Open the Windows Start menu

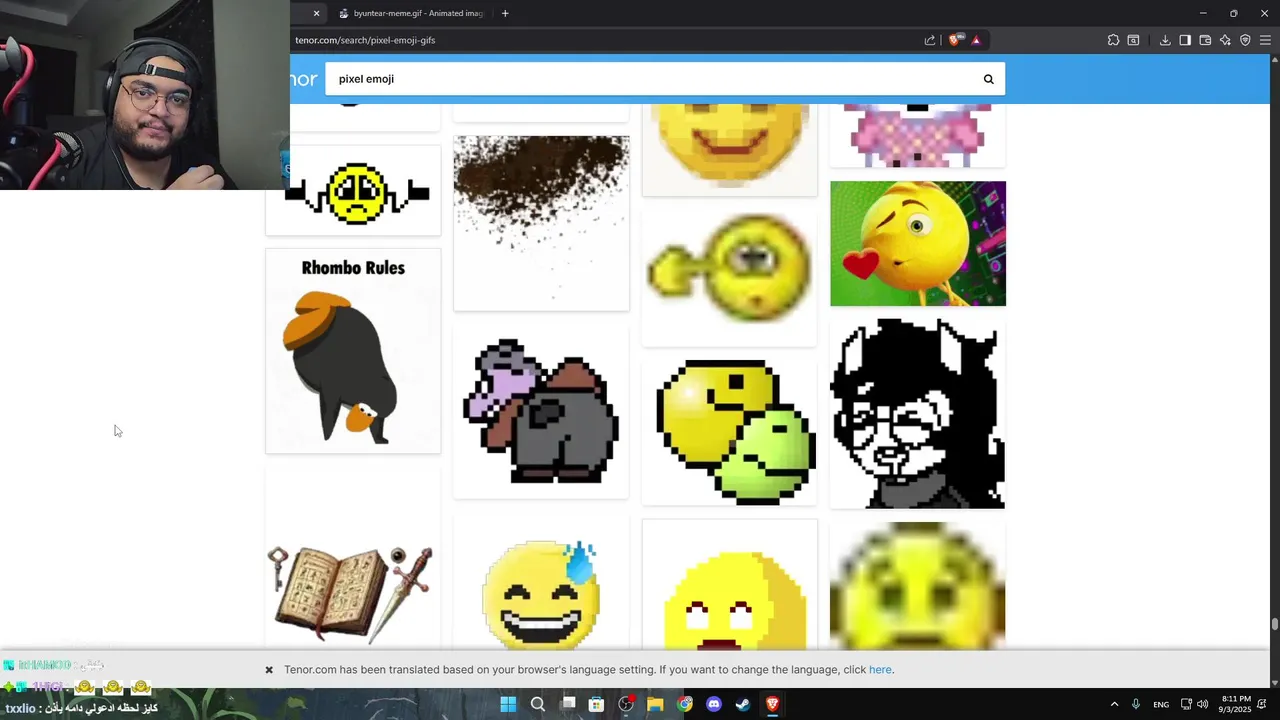click(x=508, y=704)
